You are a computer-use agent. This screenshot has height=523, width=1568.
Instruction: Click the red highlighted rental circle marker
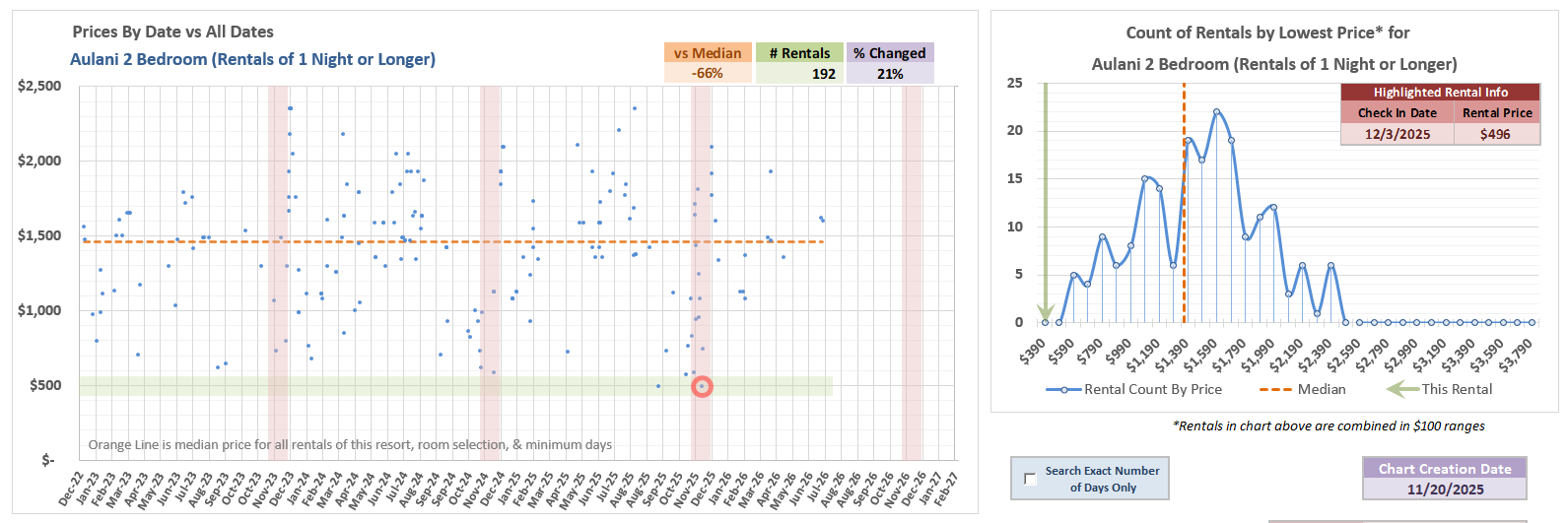(x=702, y=387)
